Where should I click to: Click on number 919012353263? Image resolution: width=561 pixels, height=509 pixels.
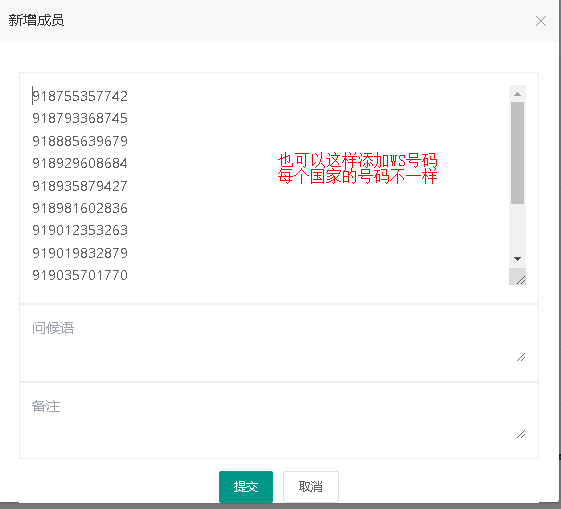coord(80,230)
